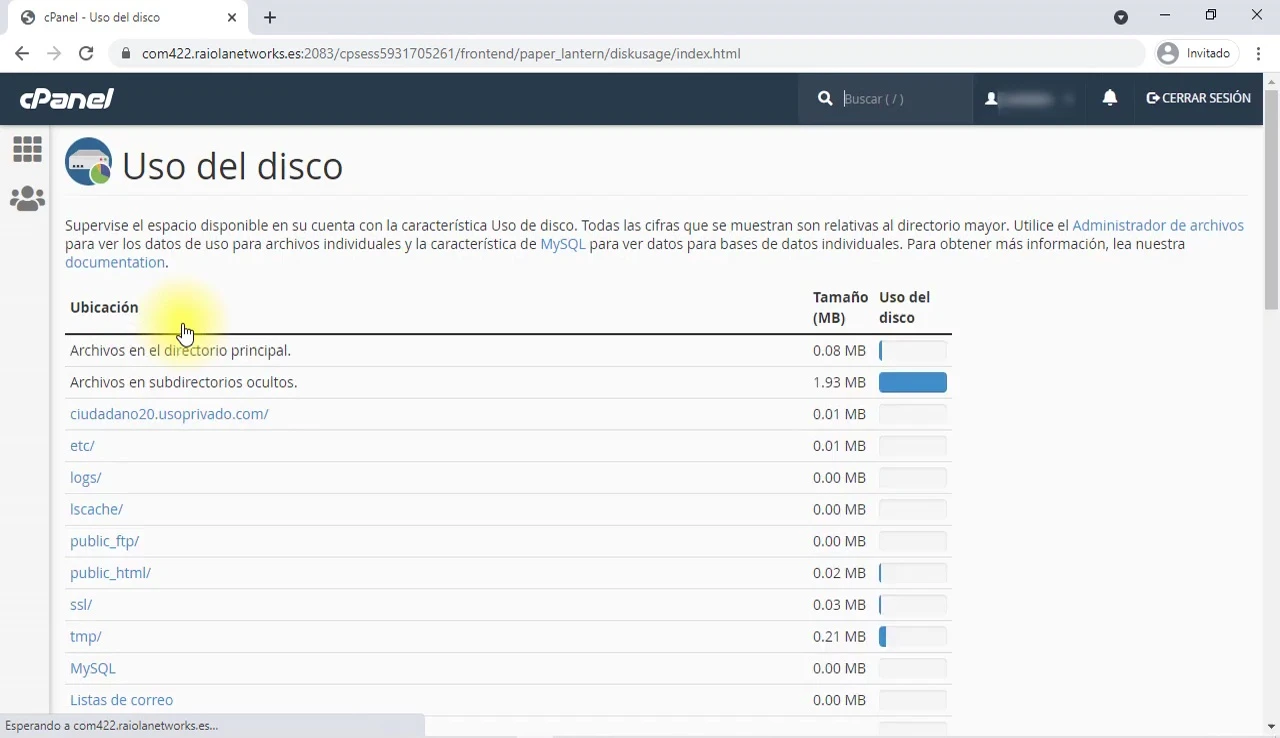Open ciudadano20.usoprivado.com/ directory link
This screenshot has height=738, width=1280.
(x=169, y=414)
